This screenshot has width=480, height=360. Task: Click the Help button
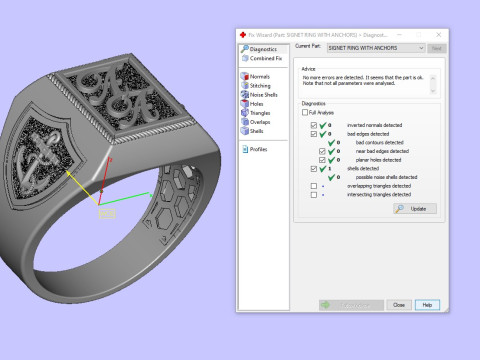pos(427,305)
